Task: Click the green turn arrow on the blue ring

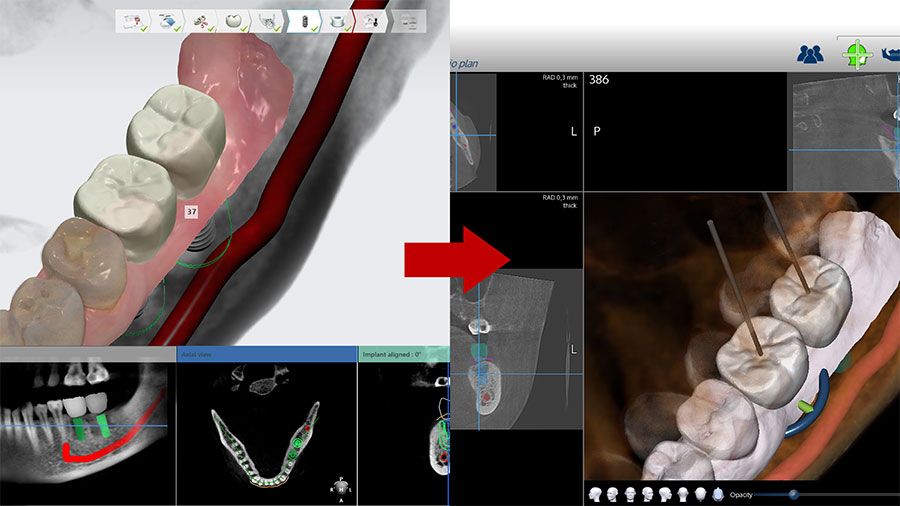Action: 806,407
